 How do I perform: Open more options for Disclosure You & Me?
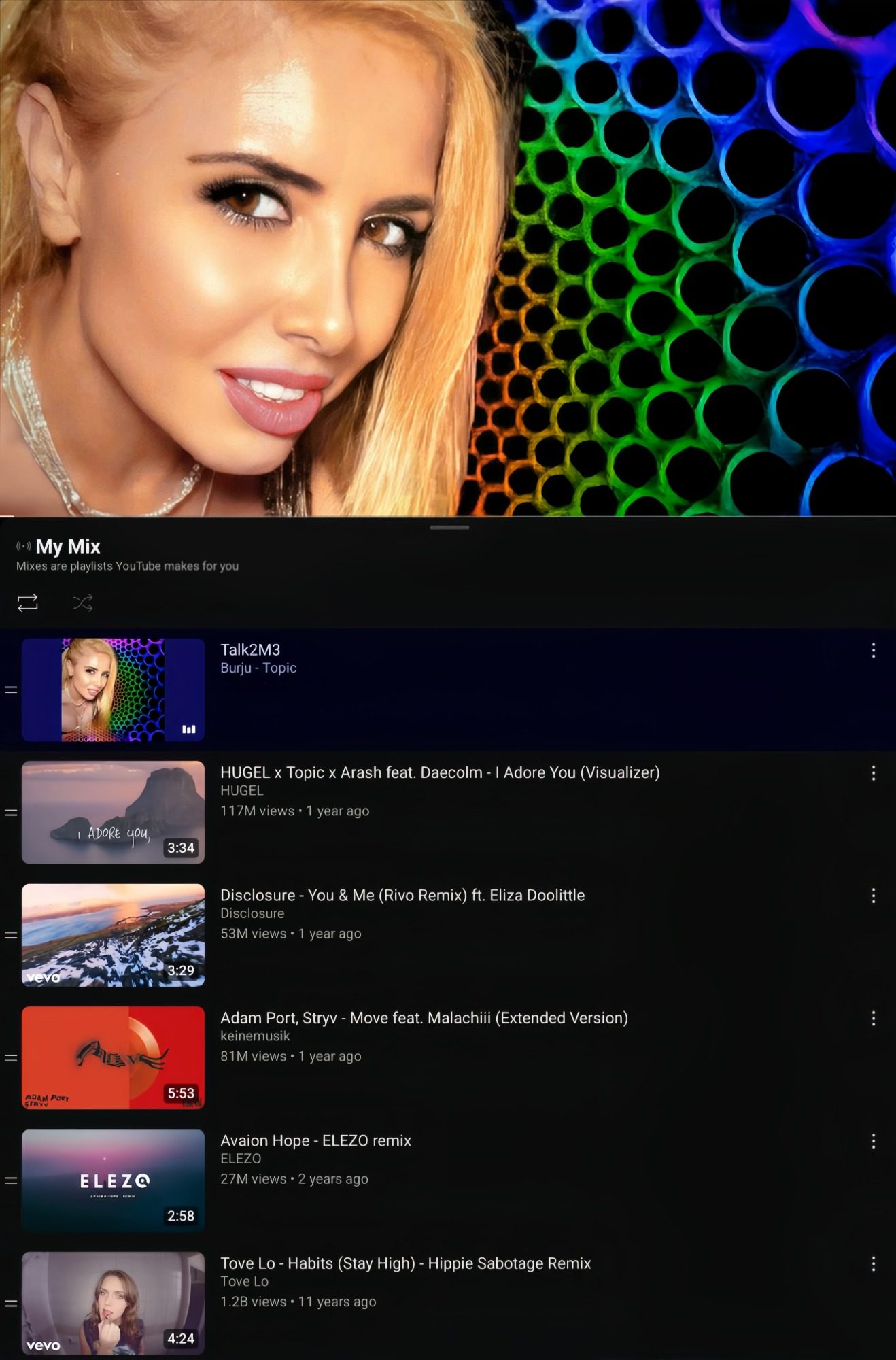pyautogui.click(x=873, y=896)
